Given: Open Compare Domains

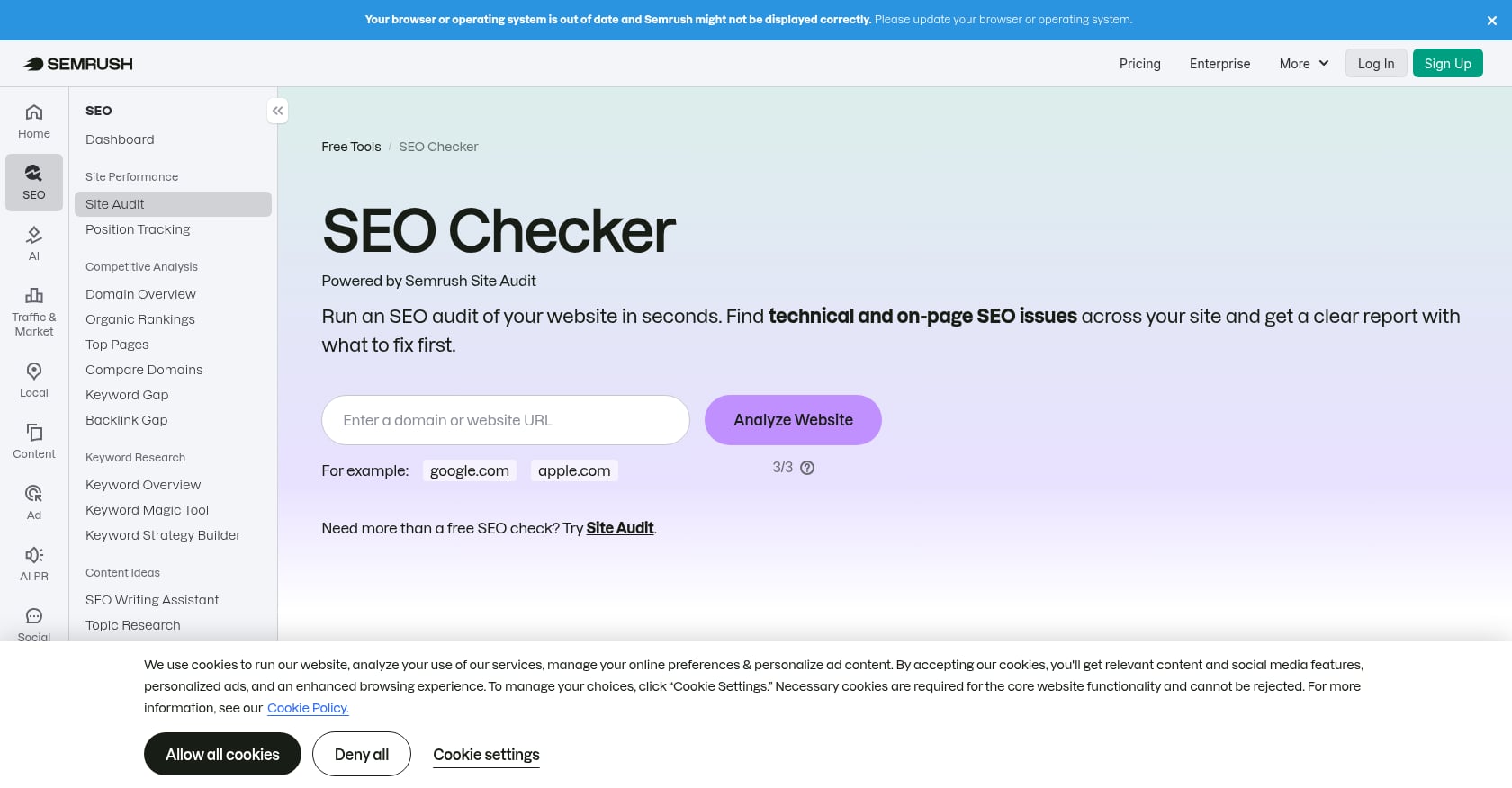Looking at the screenshot, I should coord(173,370).
